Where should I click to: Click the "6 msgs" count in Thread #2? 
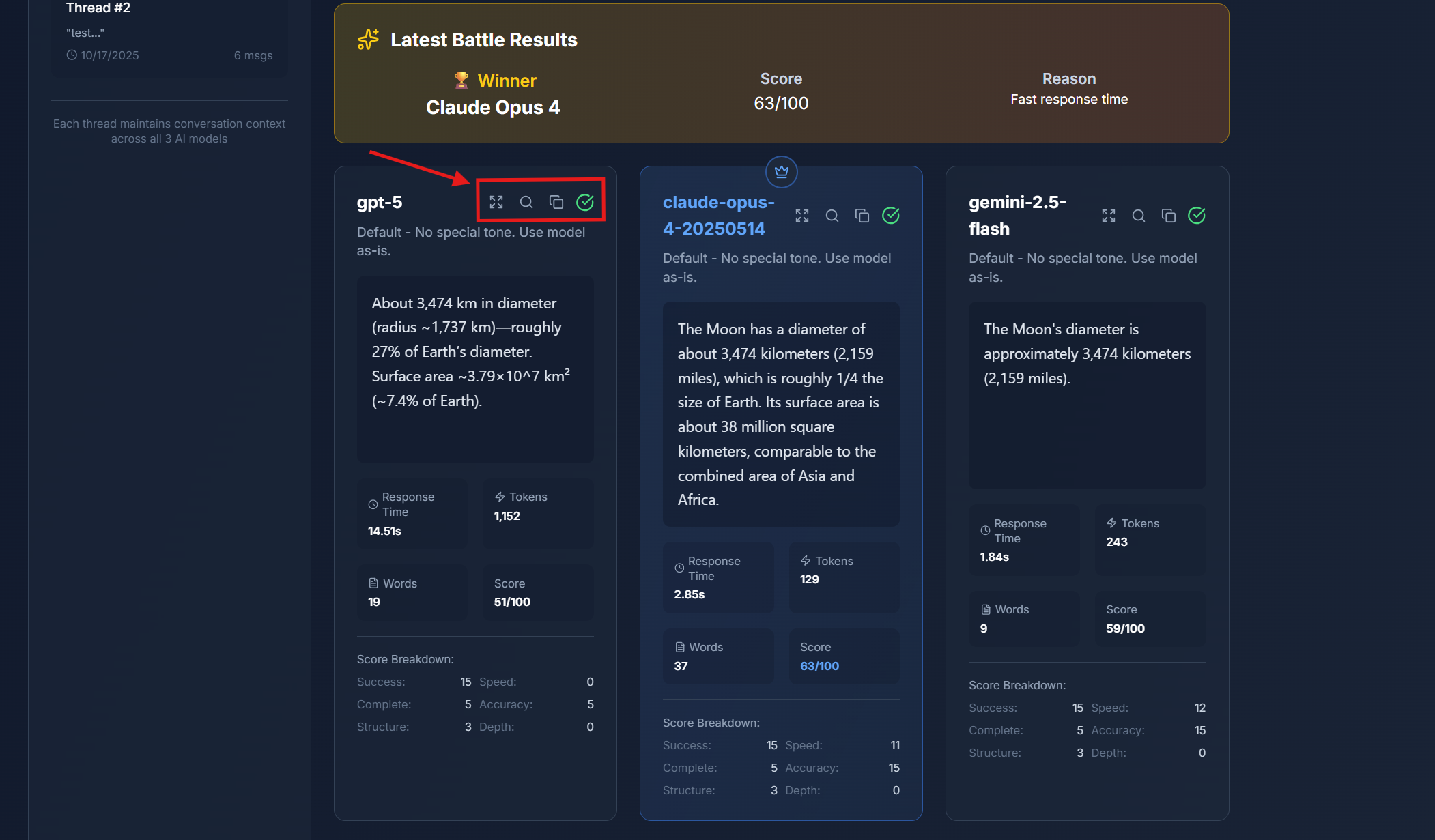pos(253,55)
